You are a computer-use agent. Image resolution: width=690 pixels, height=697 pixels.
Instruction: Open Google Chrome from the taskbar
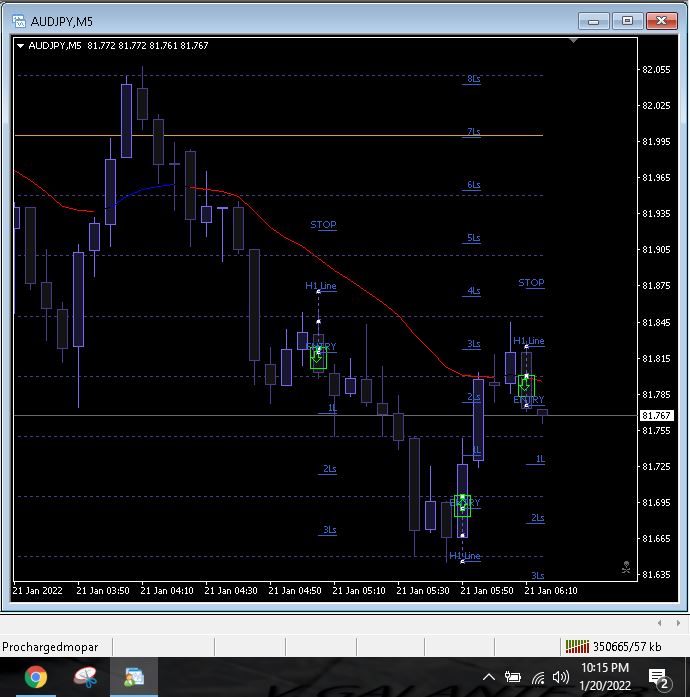point(36,677)
